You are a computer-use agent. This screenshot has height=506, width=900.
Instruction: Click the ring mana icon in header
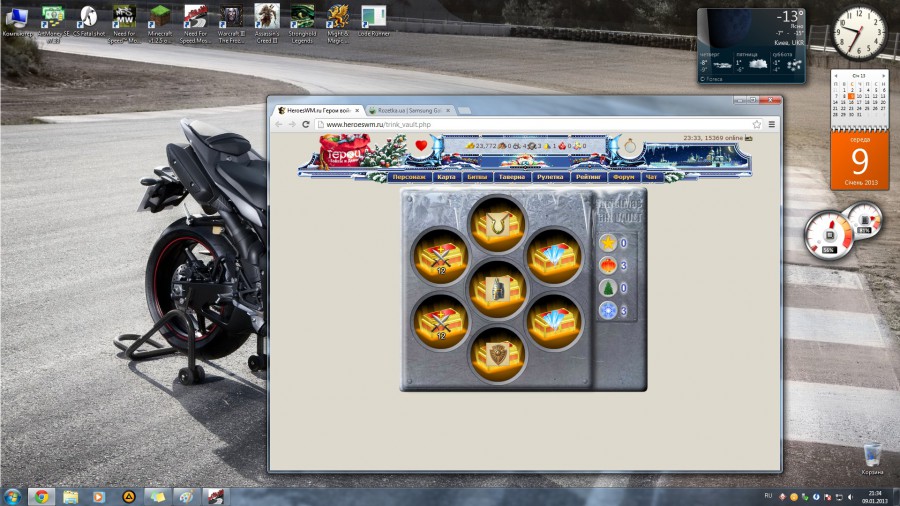click(630, 146)
